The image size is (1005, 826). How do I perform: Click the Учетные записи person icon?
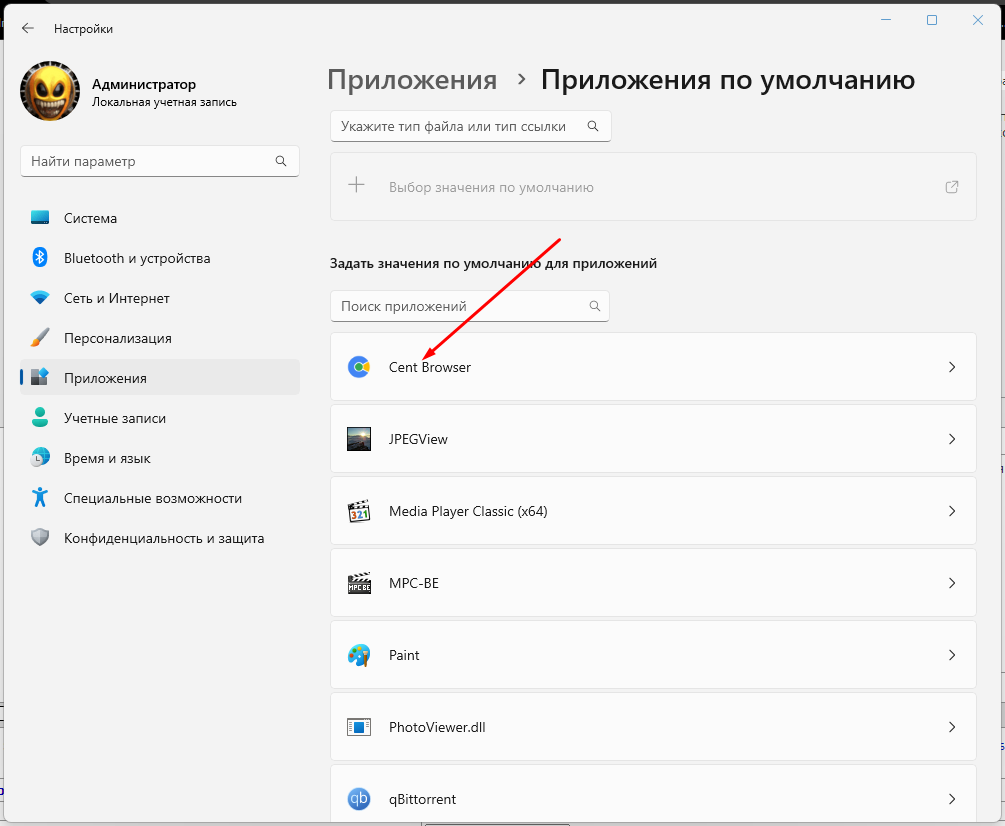click(40, 418)
